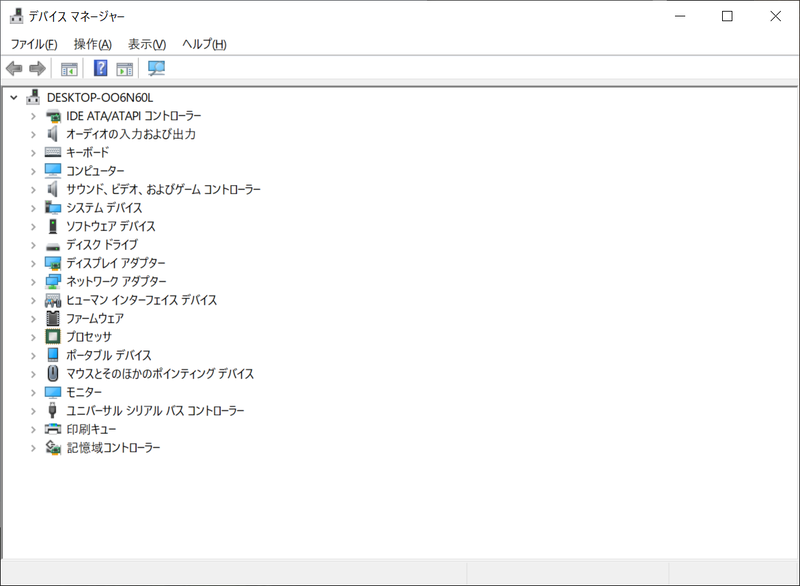800x586 pixels.
Task: Click the scan for hardware changes icon
Action: [156, 68]
